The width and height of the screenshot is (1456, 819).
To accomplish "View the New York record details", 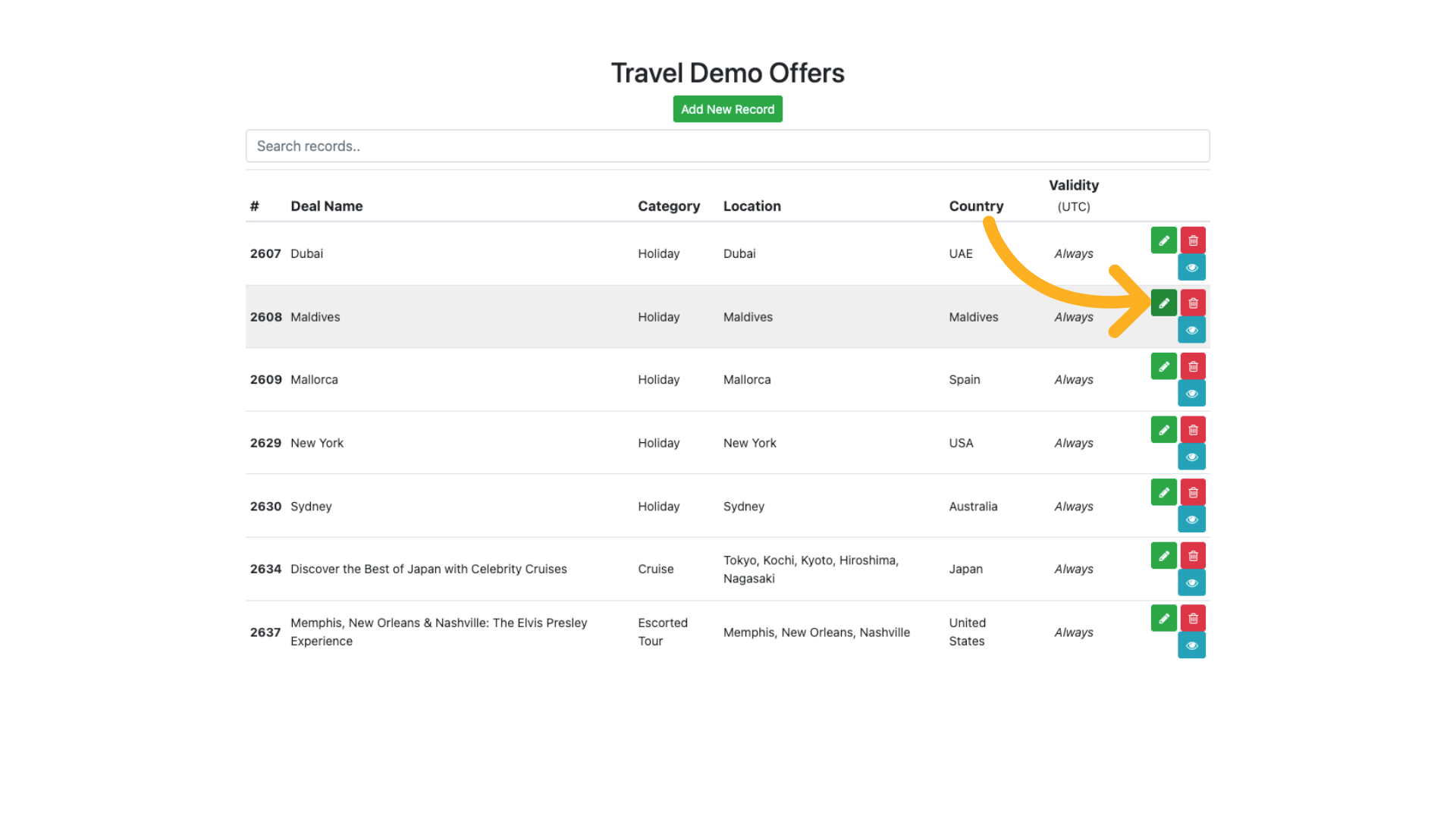I will pyautogui.click(x=1191, y=457).
